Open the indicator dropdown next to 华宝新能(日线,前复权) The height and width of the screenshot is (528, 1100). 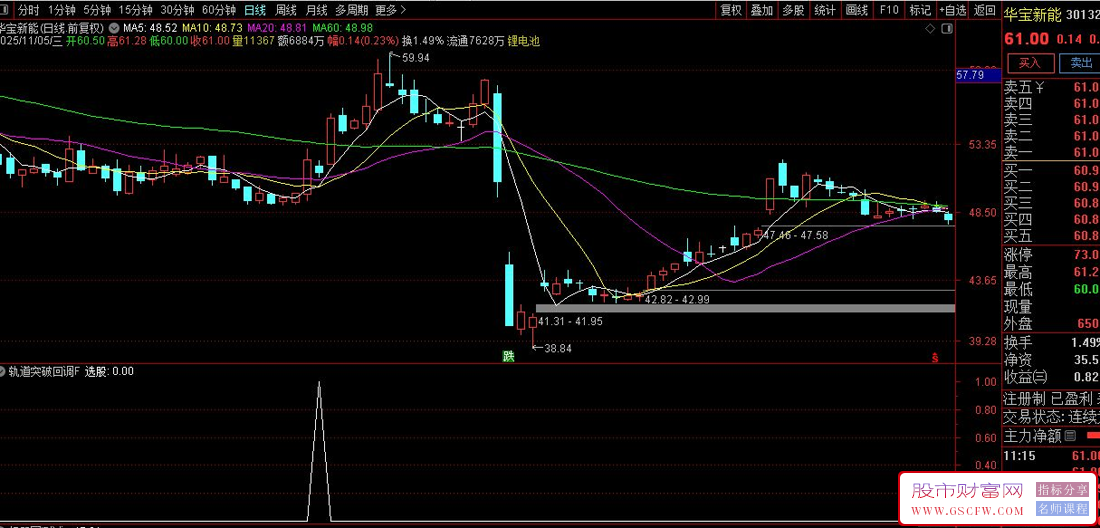[113, 28]
